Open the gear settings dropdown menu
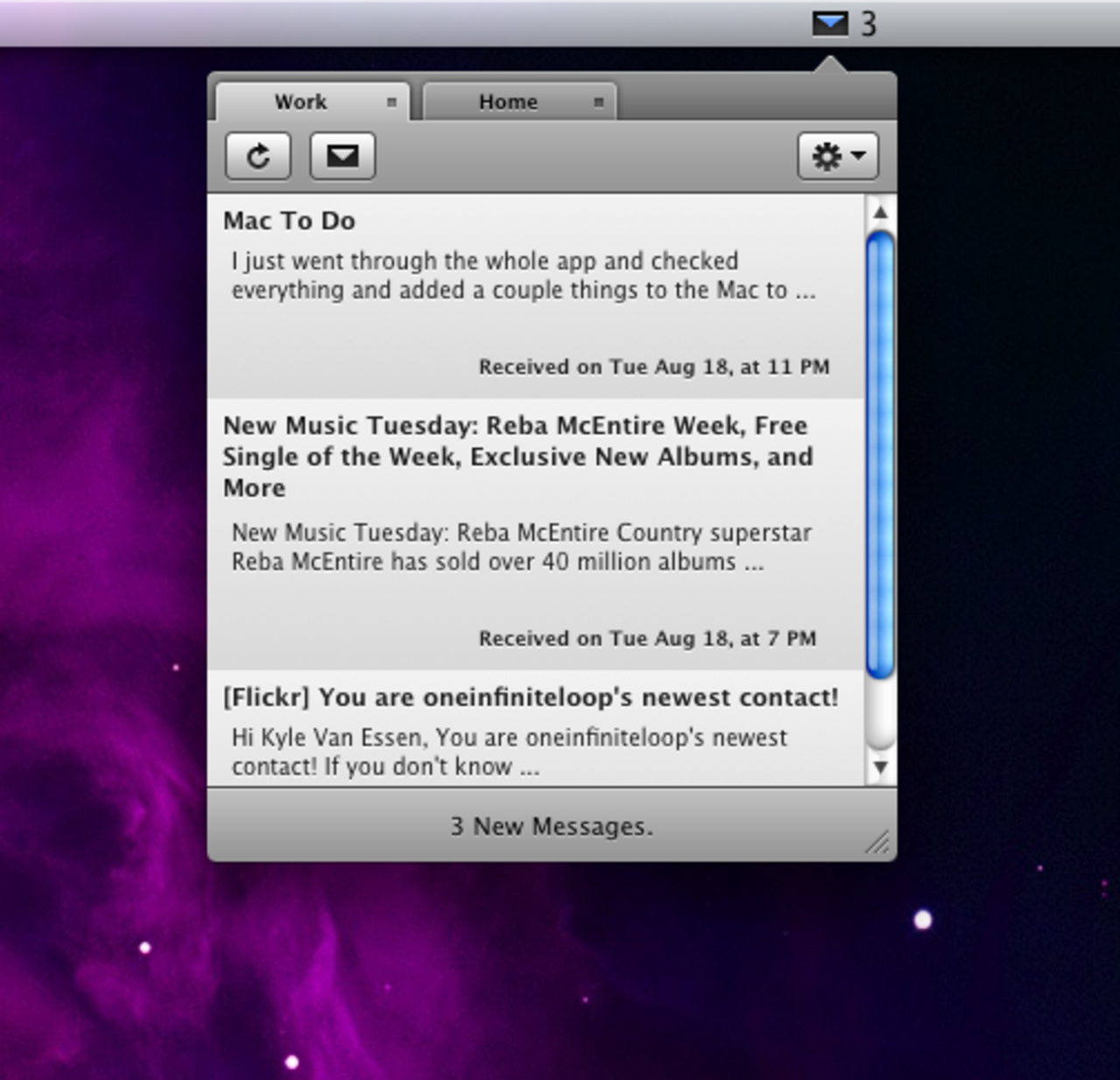 pyautogui.click(x=837, y=157)
